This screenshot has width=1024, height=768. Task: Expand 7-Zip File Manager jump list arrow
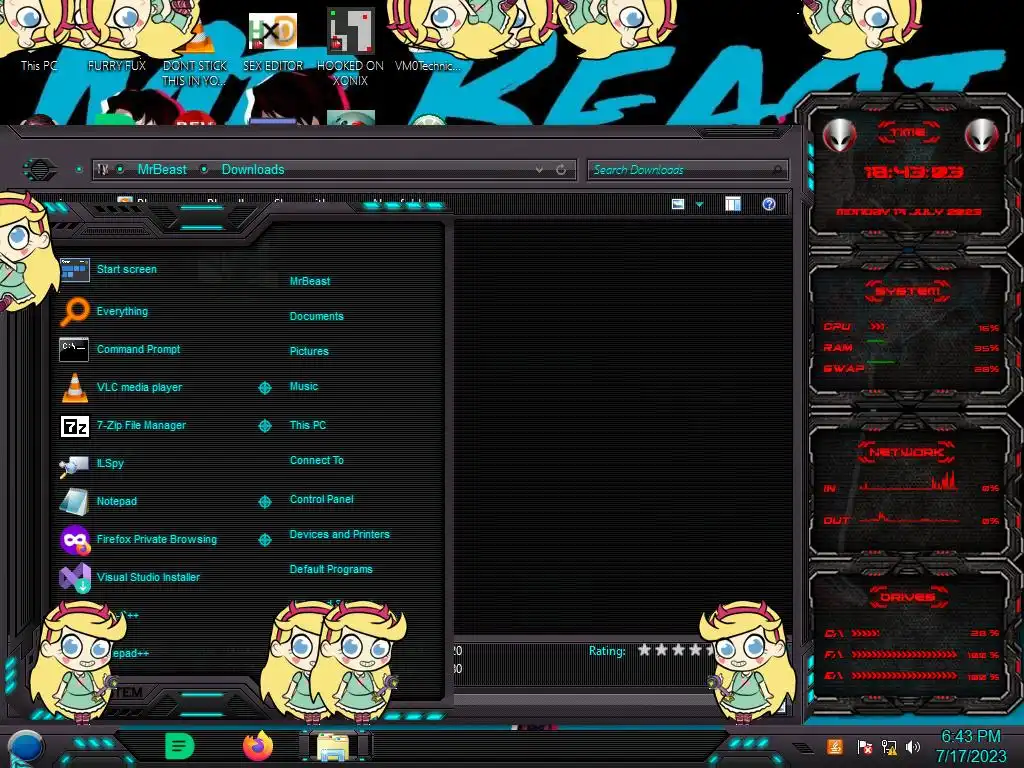click(x=265, y=426)
